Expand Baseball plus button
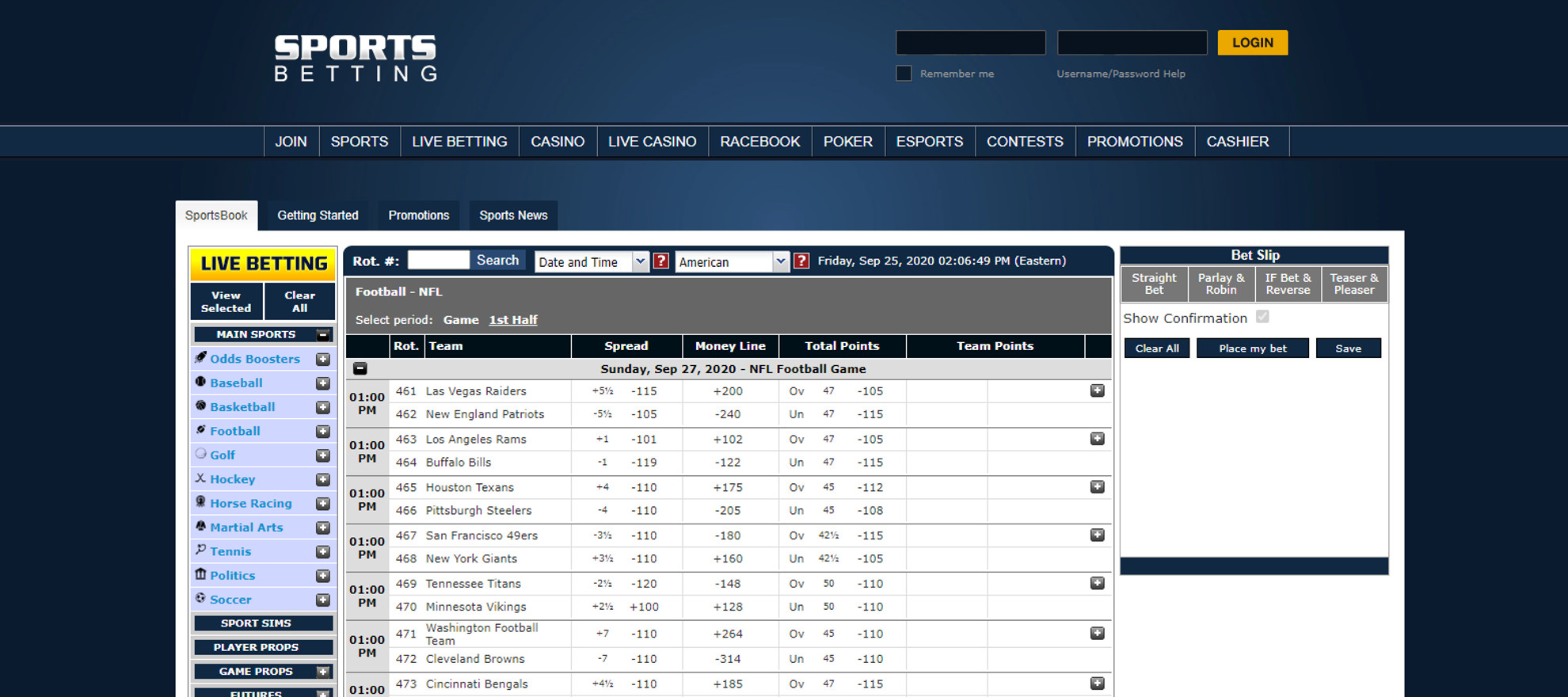This screenshot has height=697, width=1568. click(323, 383)
